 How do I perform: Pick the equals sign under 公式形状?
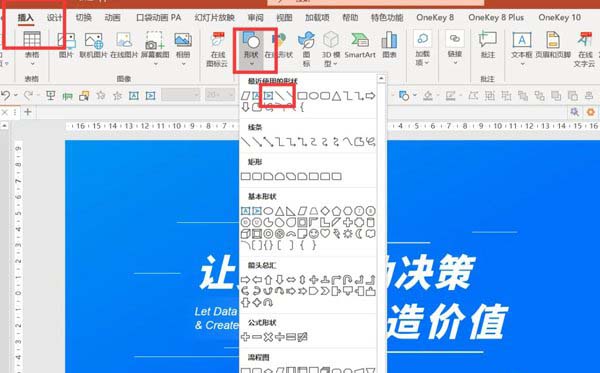coord(291,337)
